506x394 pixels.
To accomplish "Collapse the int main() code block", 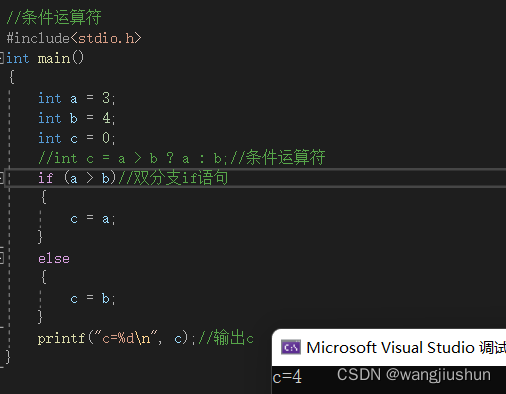I will pos(1,58).
